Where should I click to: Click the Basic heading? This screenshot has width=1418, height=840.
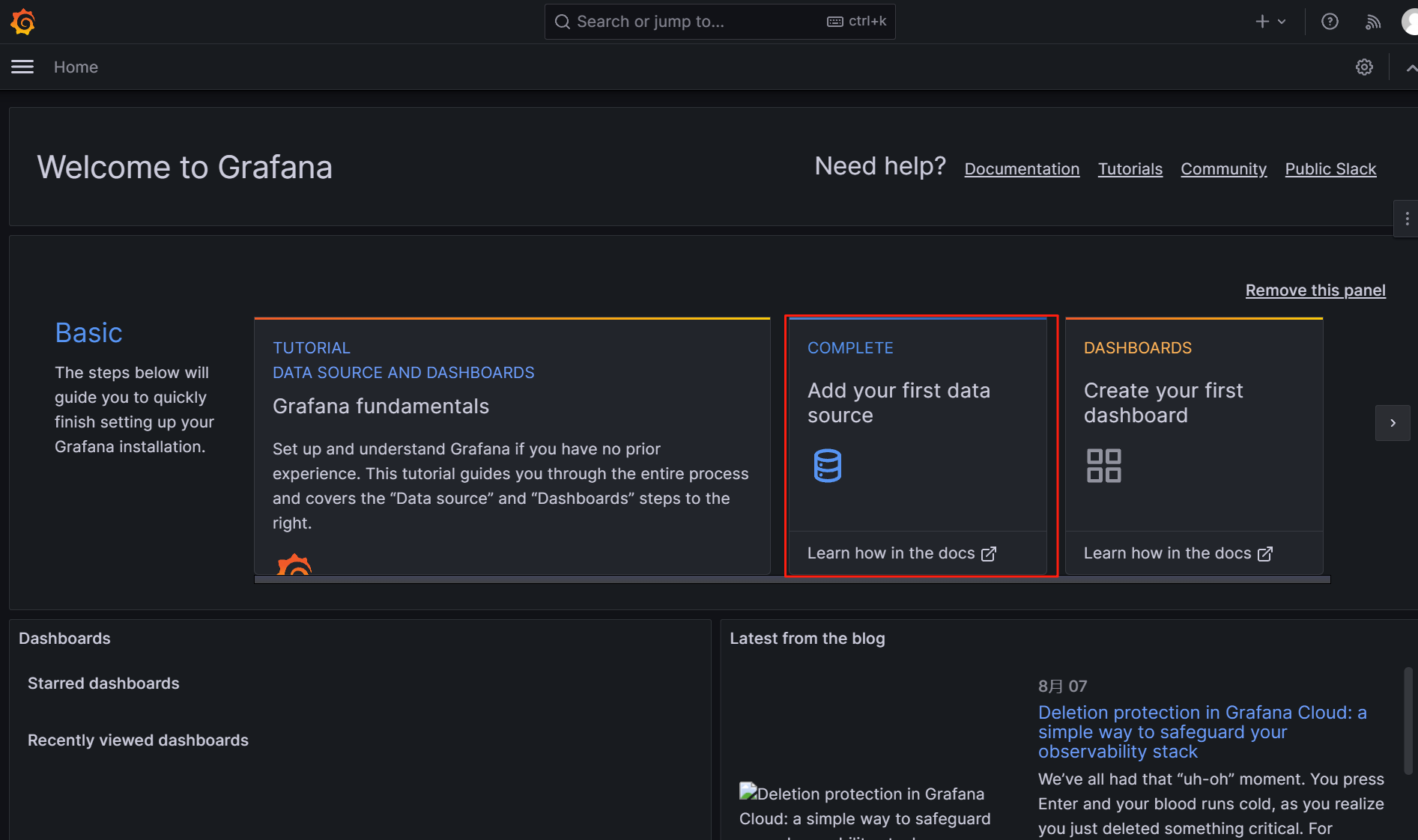coord(88,332)
